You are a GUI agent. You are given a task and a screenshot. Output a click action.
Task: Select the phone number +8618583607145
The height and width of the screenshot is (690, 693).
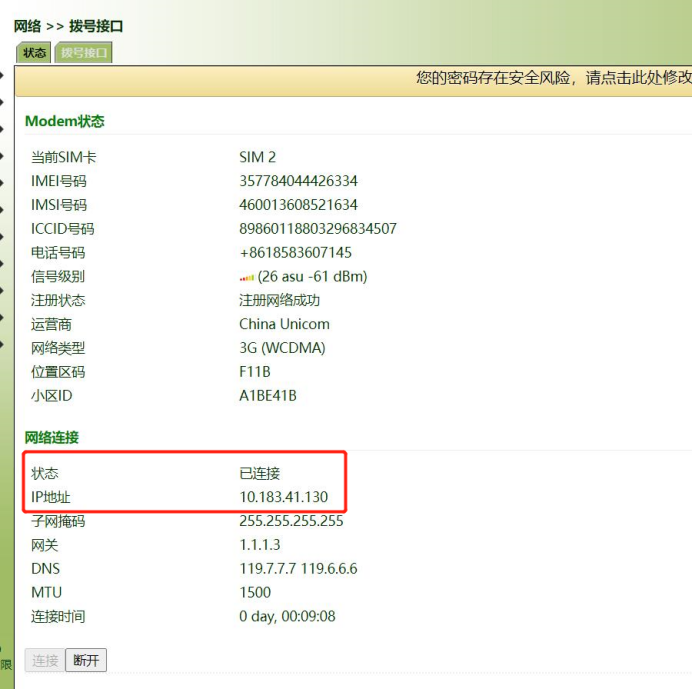pyautogui.click(x=295, y=253)
